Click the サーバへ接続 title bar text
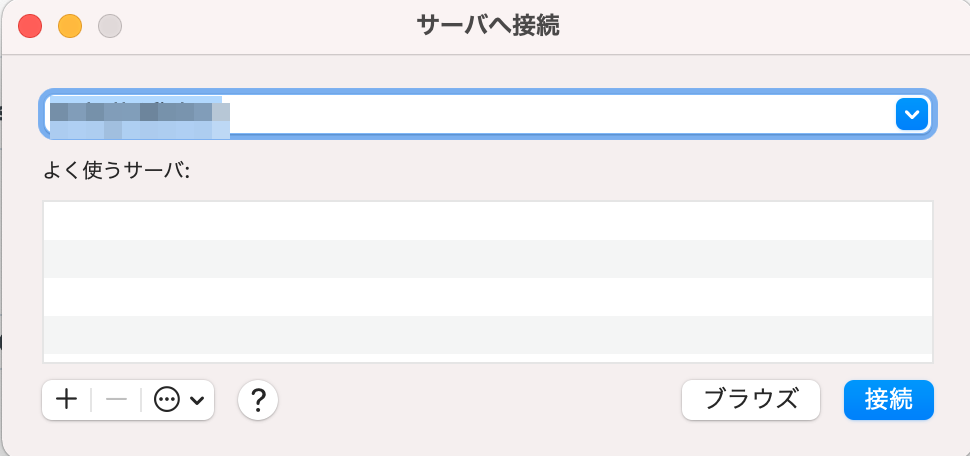 (488, 26)
